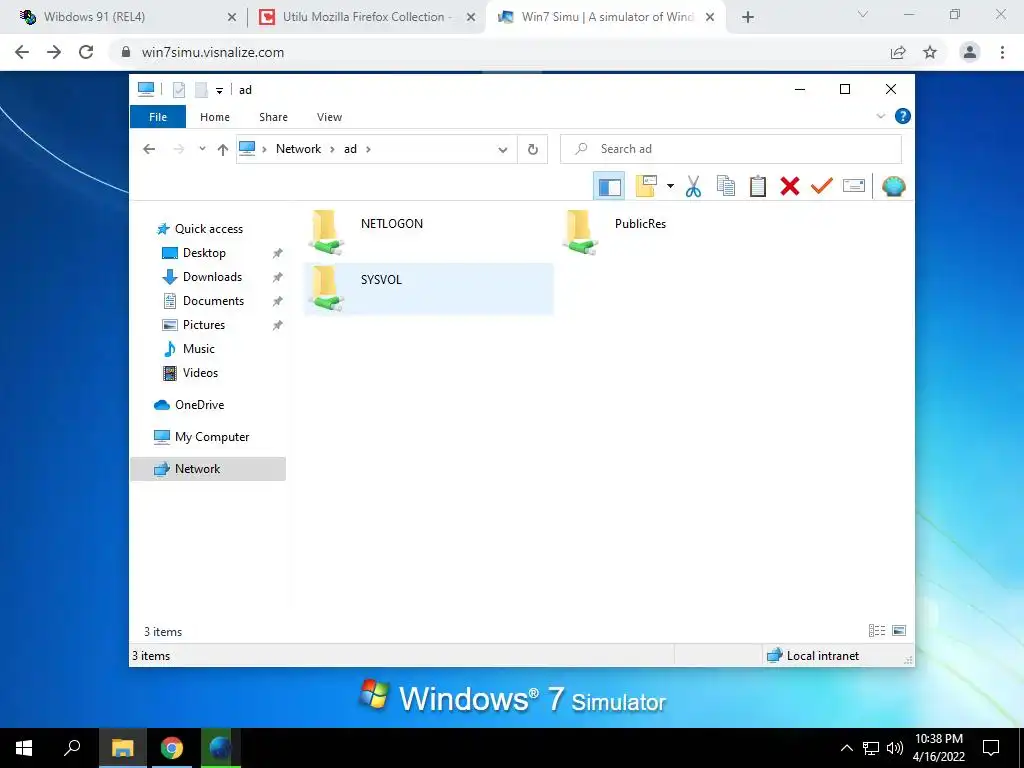Image resolution: width=1024 pixels, height=768 pixels.
Task: Click Network in the address bar
Action: pyautogui.click(x=298, y=149)
